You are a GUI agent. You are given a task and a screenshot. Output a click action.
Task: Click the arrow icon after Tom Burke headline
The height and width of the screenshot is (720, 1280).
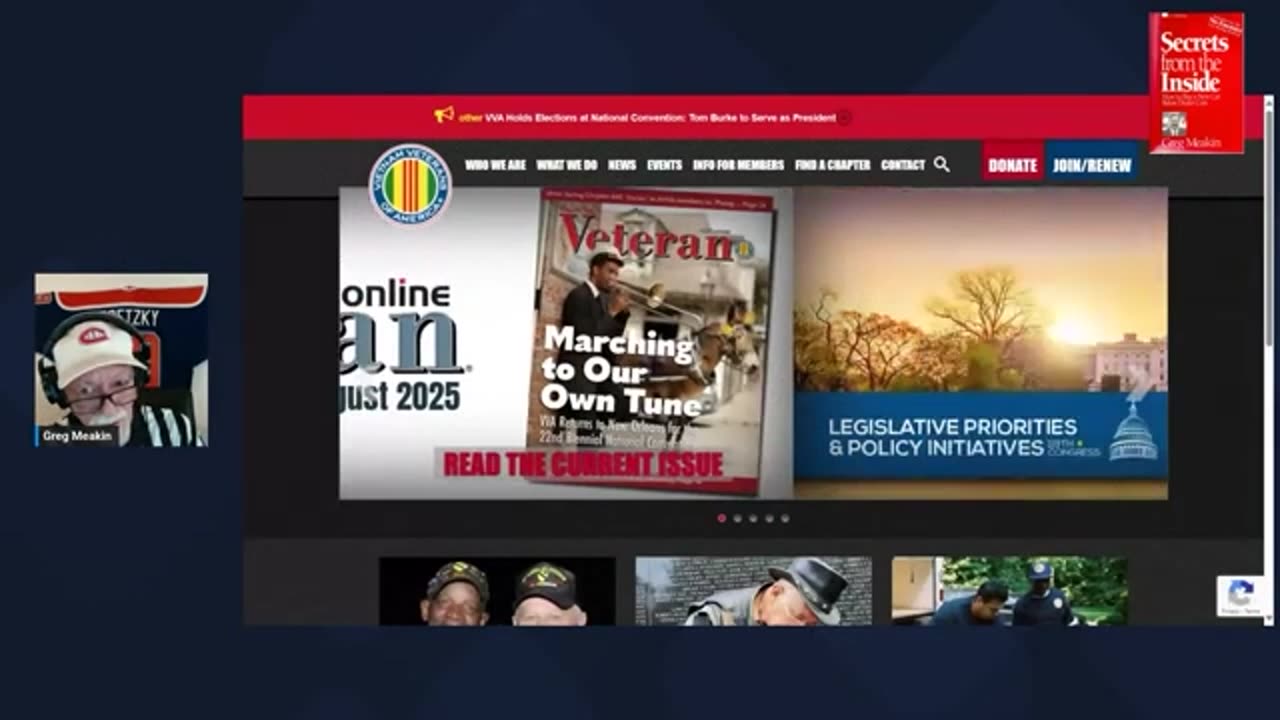[845, 118]
